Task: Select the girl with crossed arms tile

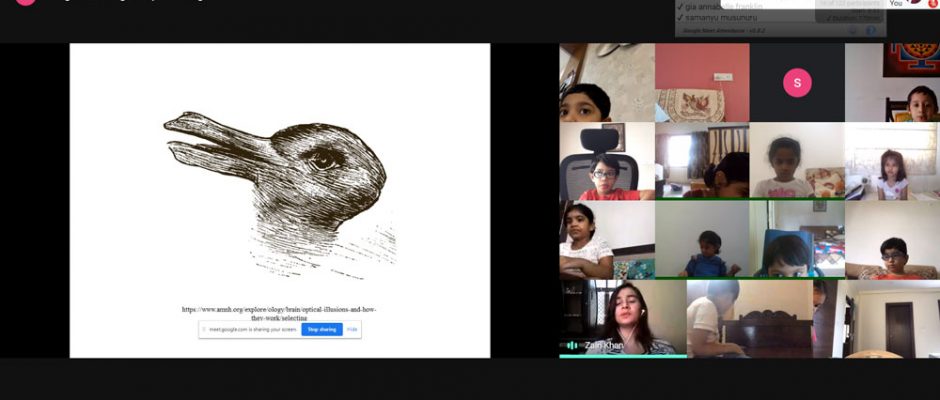Action: (607, 240)
